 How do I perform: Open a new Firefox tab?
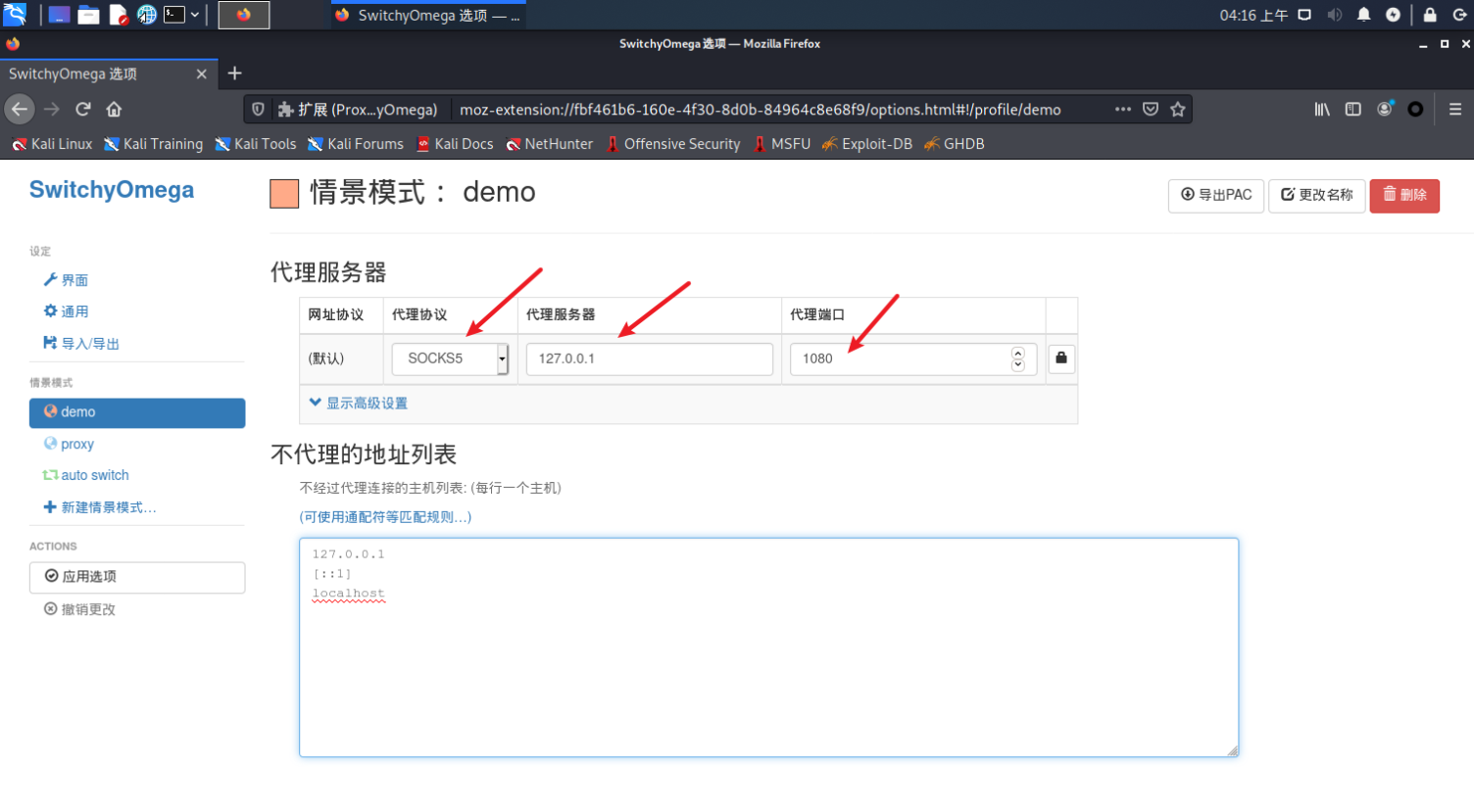pos(234,73)
